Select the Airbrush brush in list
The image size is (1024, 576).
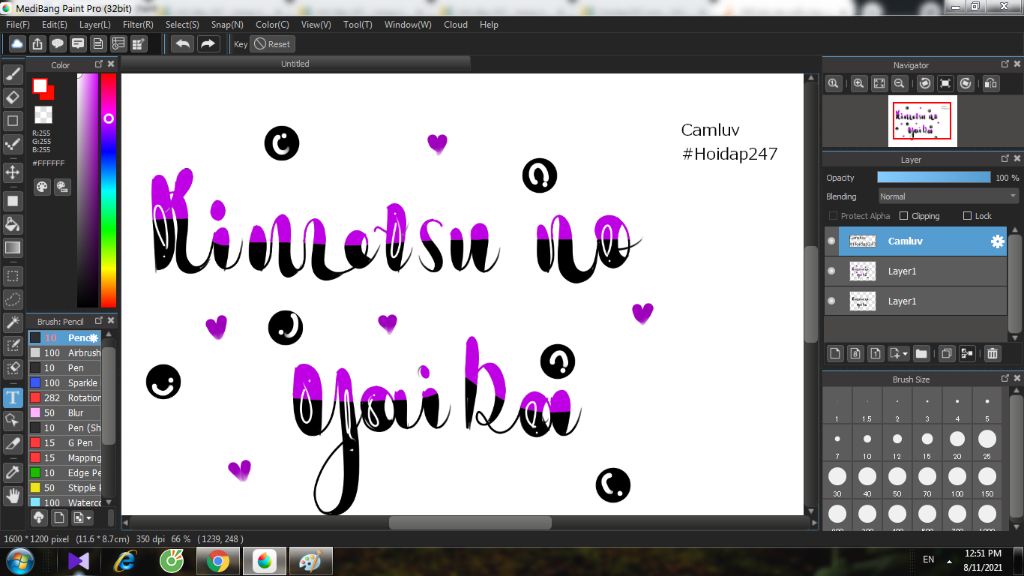(65, 353)
